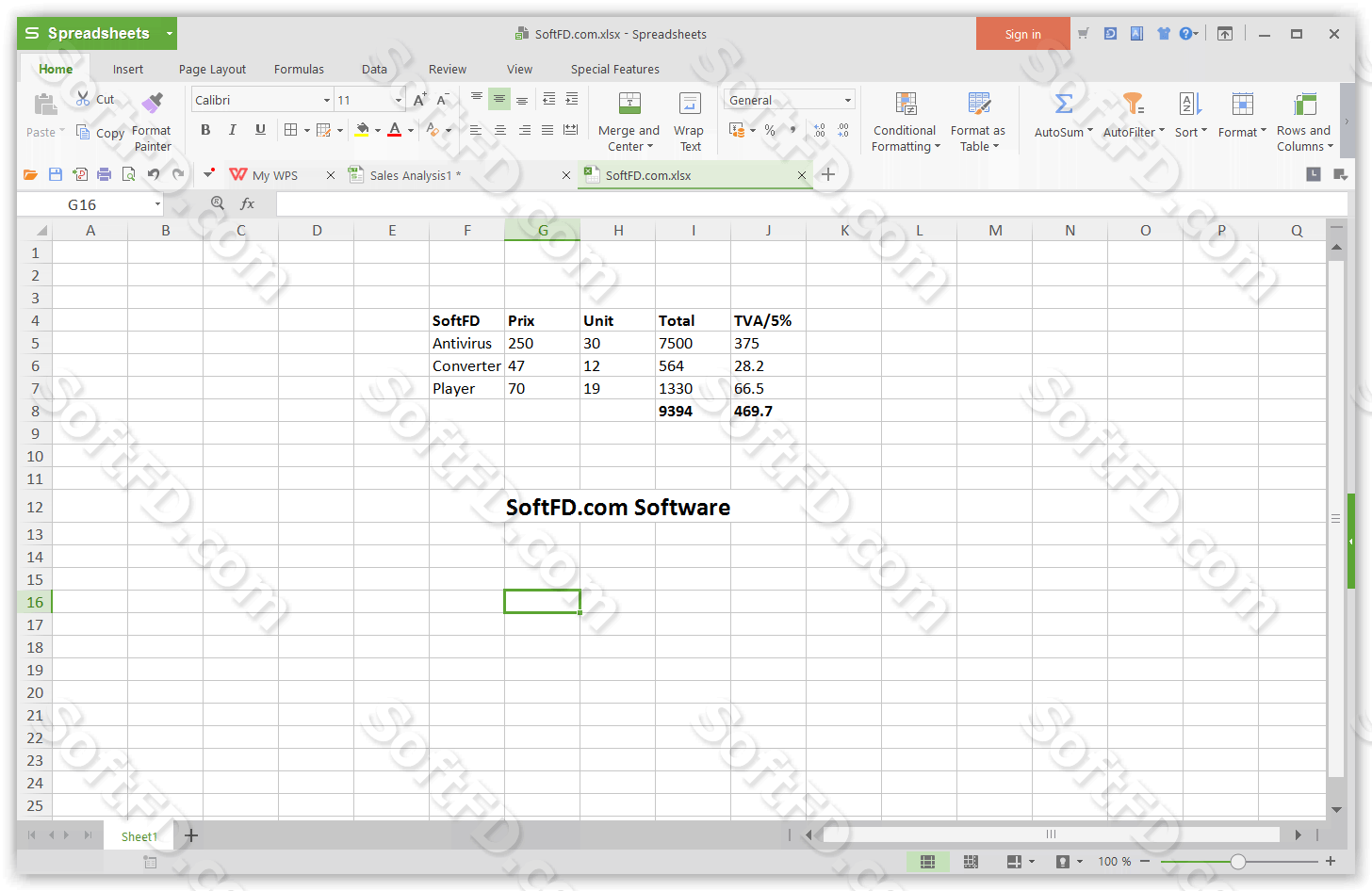Toggle Bold formatting

pos(205,130)
